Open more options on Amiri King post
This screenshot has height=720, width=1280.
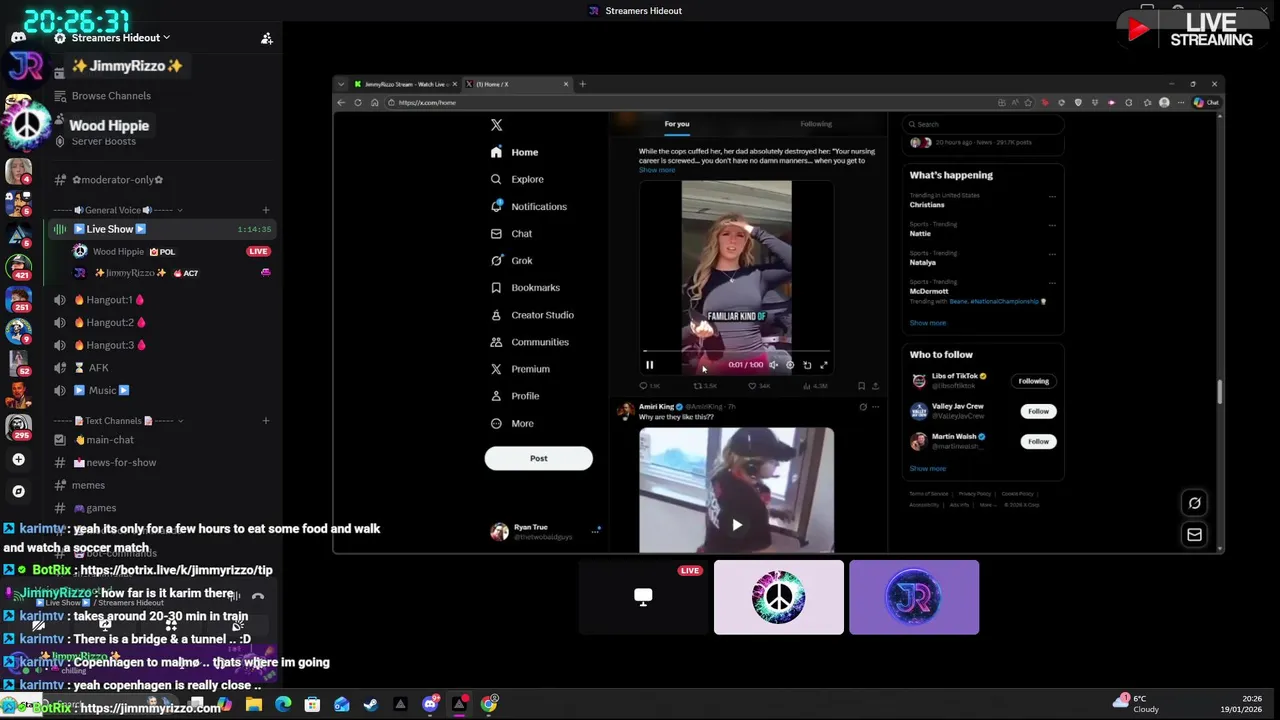(x=875, y=407)
